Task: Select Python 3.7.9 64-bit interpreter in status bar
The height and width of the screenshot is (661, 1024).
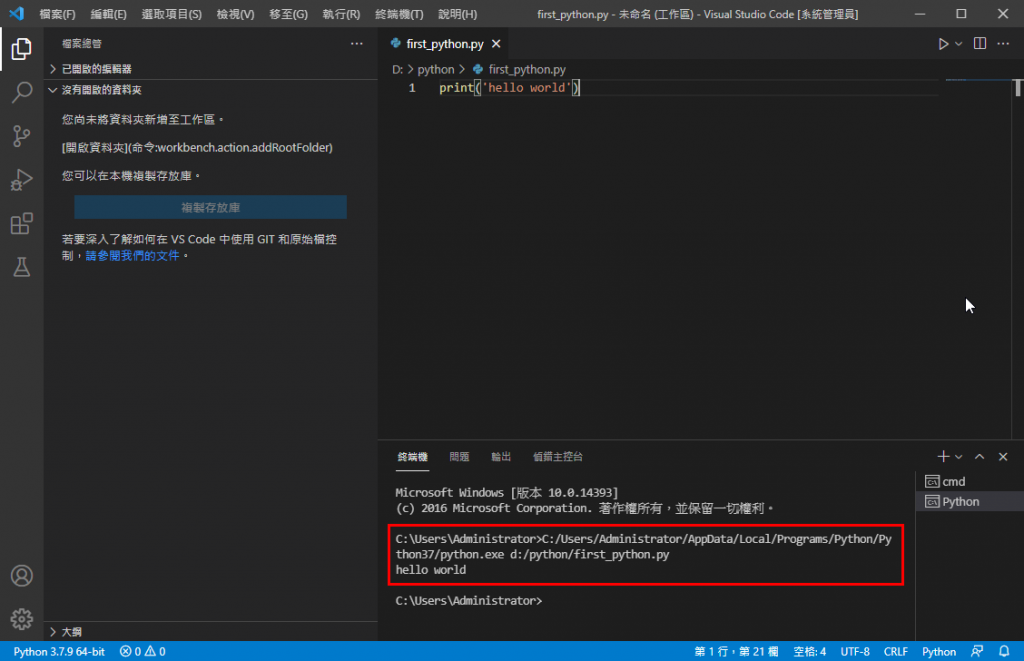Action: 59,651
